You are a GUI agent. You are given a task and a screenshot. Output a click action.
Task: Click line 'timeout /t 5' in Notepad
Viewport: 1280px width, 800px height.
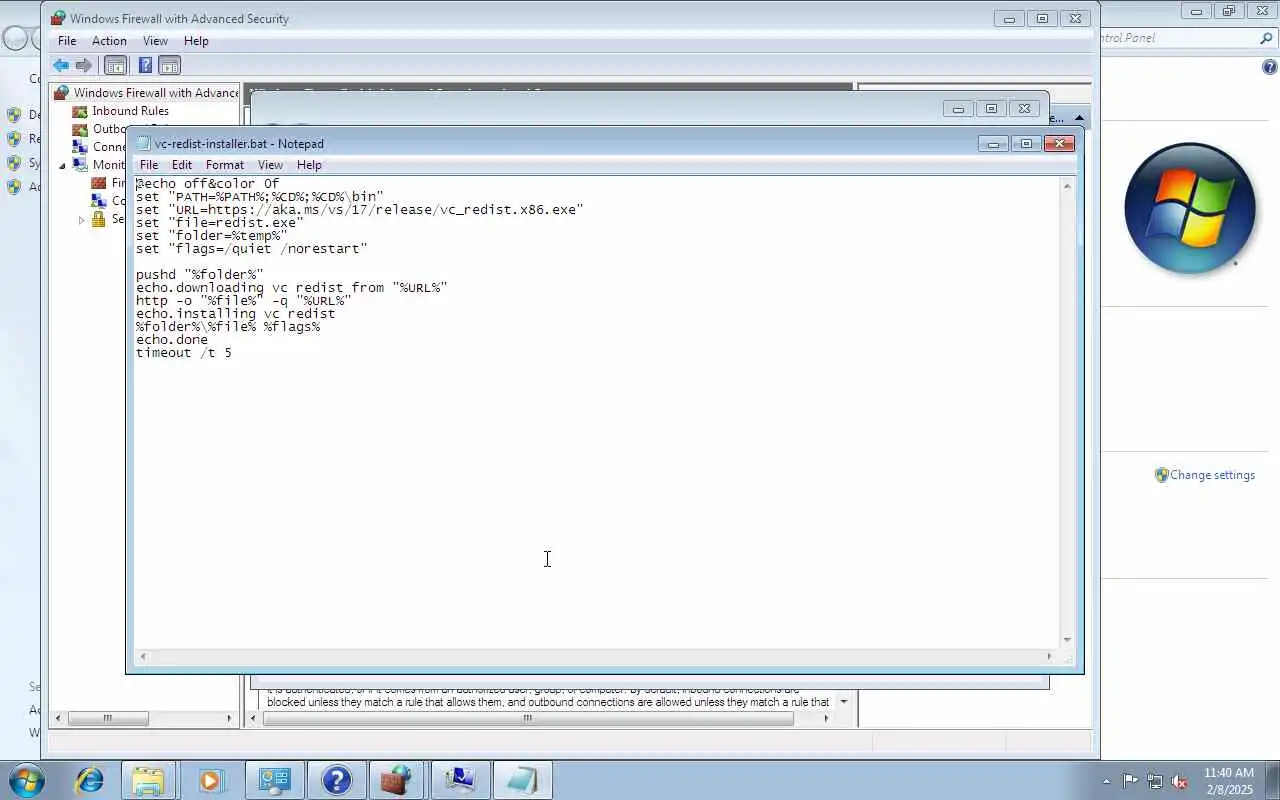coord(183,353)
